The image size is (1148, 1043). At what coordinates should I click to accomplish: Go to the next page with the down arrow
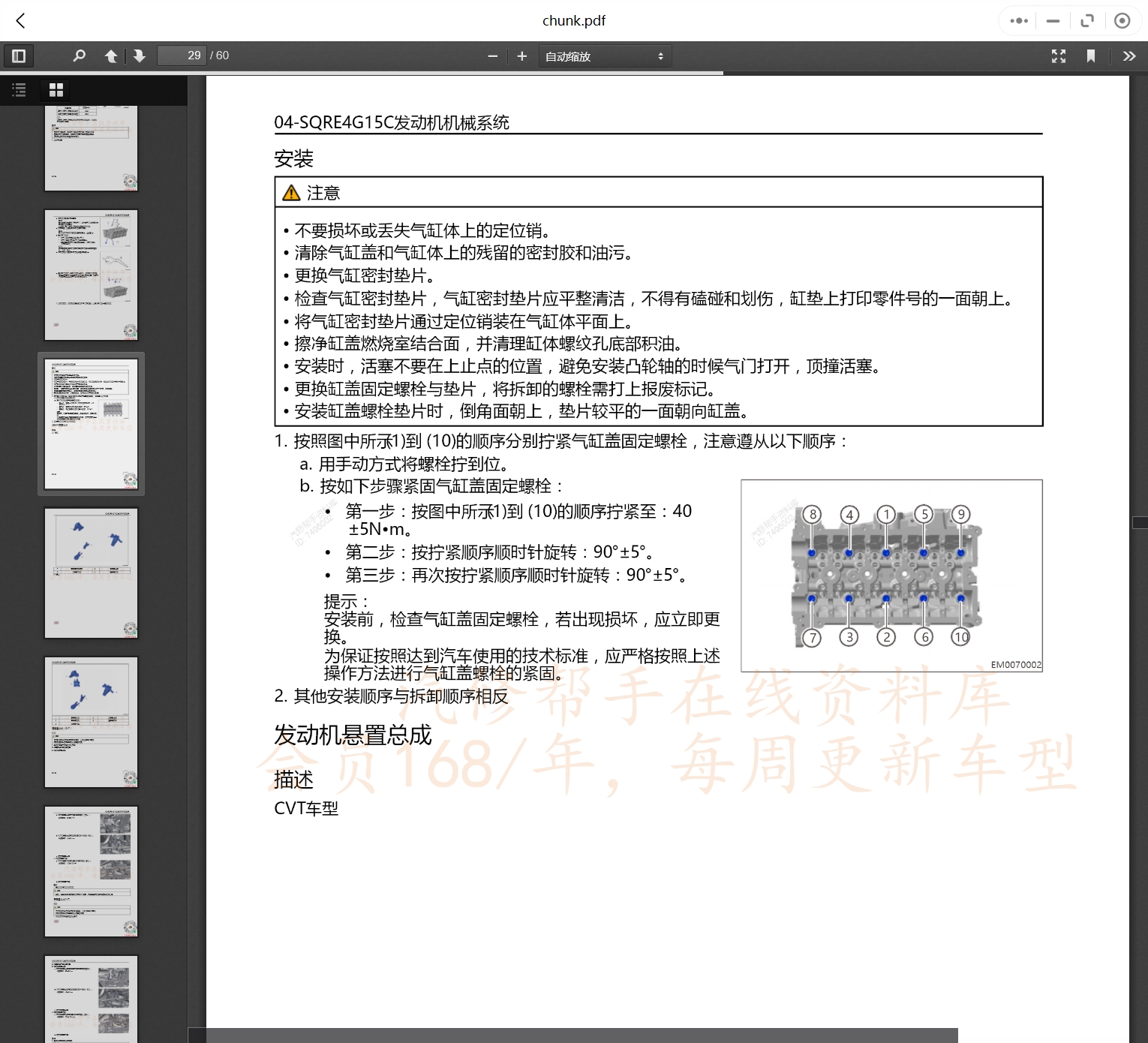(x=140, y=56)
